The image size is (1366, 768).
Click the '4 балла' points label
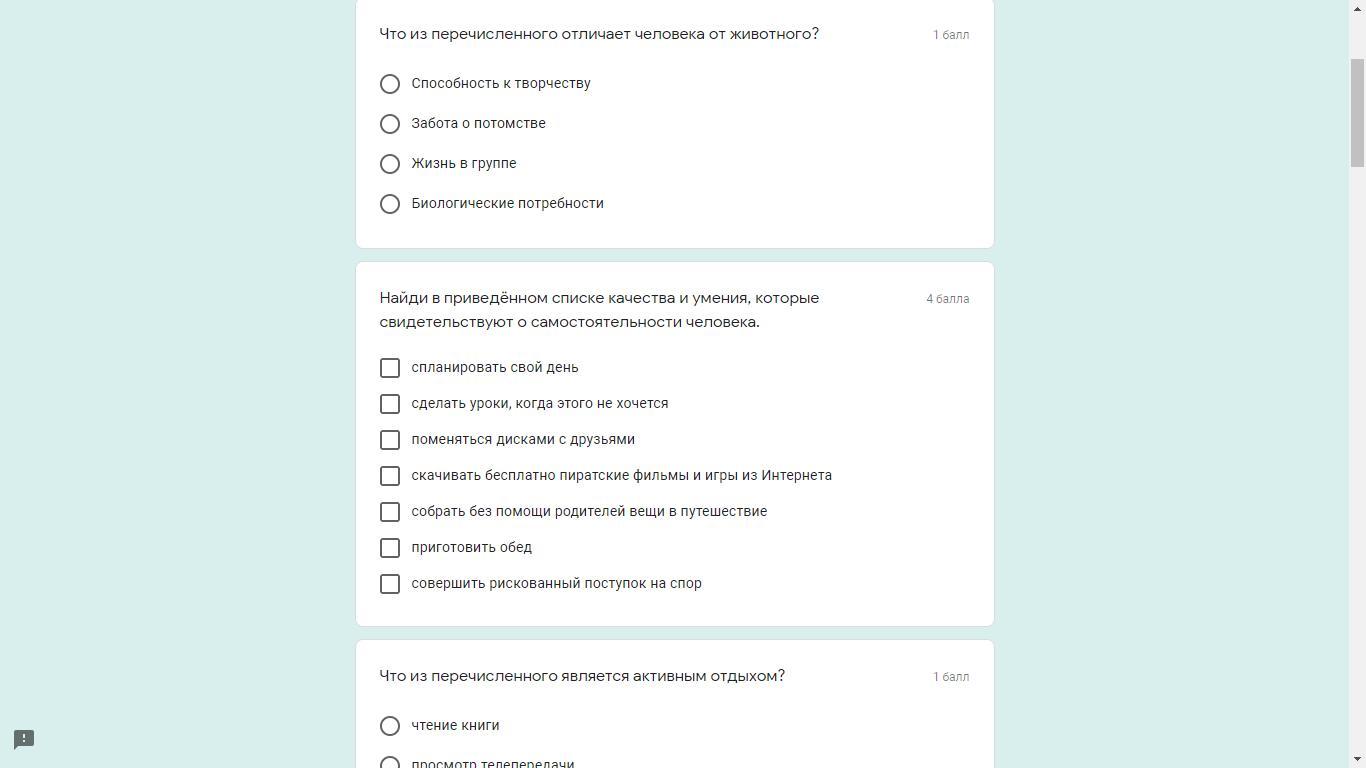(947, 299)
